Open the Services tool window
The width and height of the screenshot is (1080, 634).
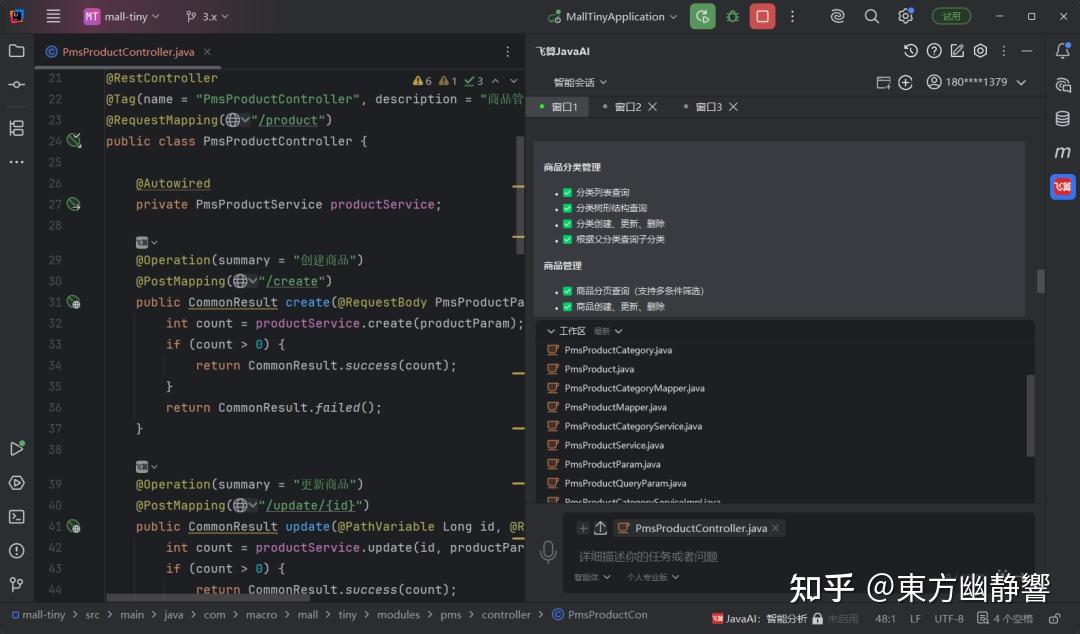(x=17, y=483)
